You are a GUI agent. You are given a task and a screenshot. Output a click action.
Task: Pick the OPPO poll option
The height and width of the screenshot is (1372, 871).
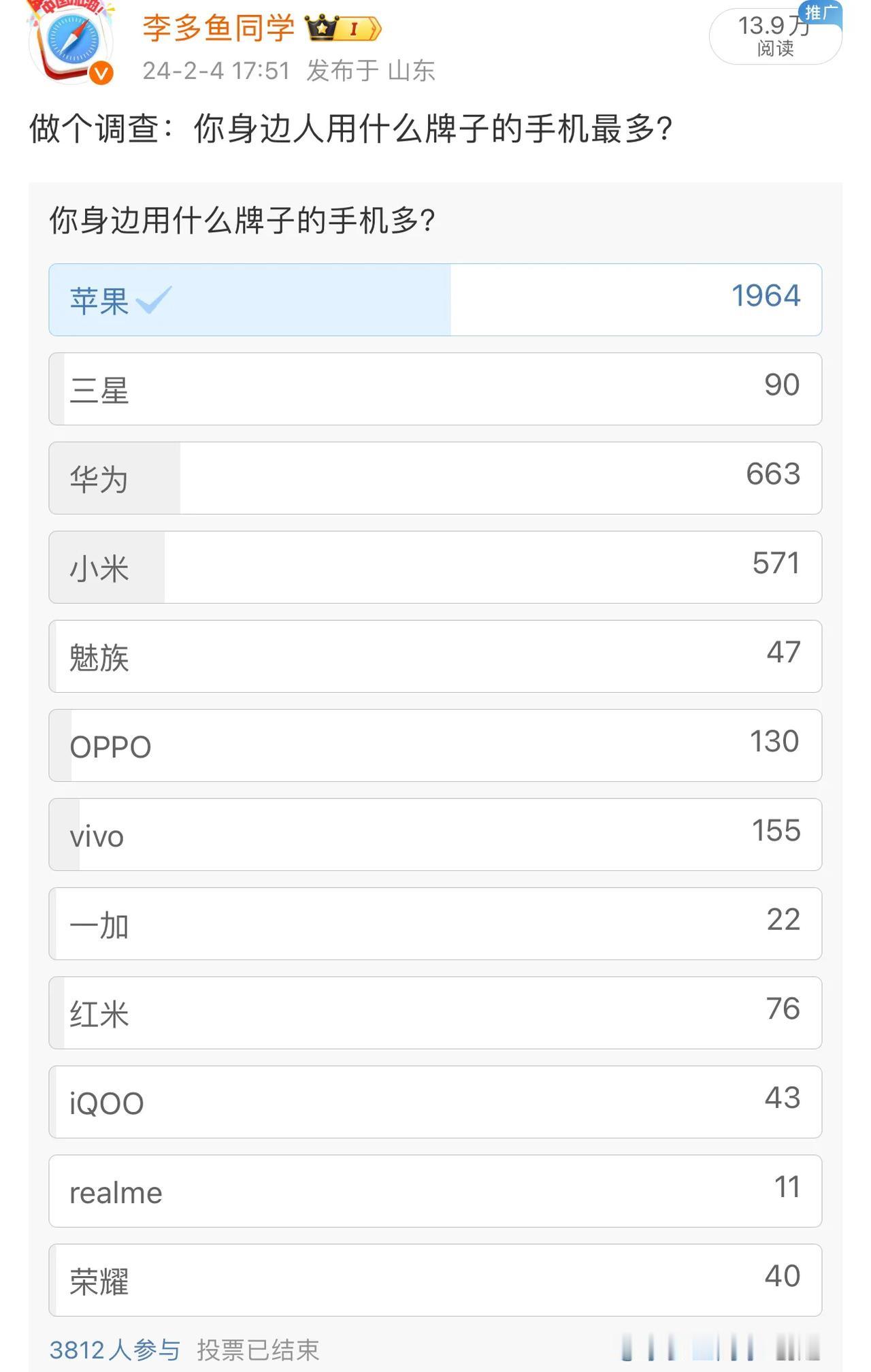[435, 745]
